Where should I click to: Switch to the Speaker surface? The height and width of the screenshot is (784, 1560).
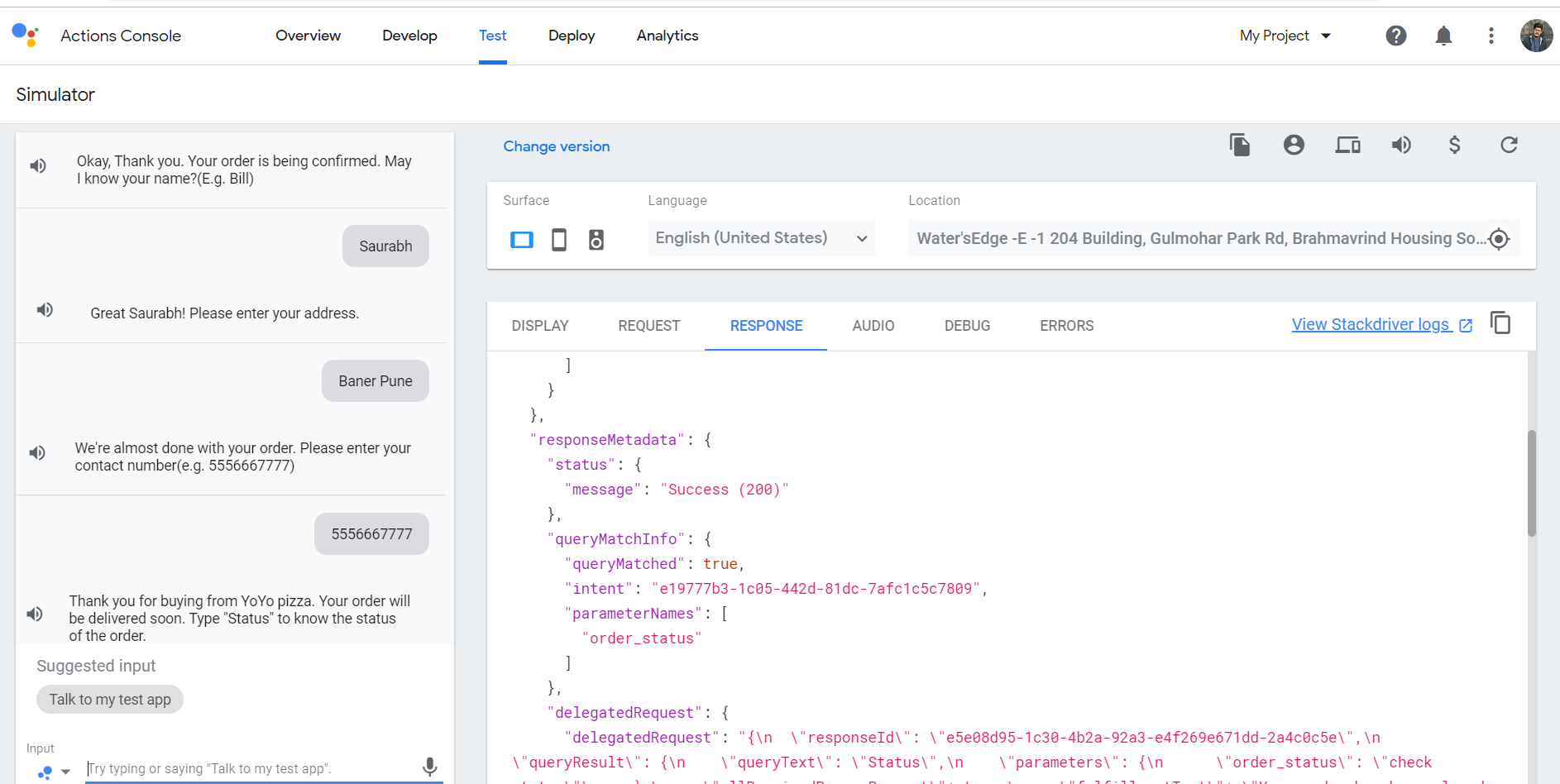(x=596, y=239)
